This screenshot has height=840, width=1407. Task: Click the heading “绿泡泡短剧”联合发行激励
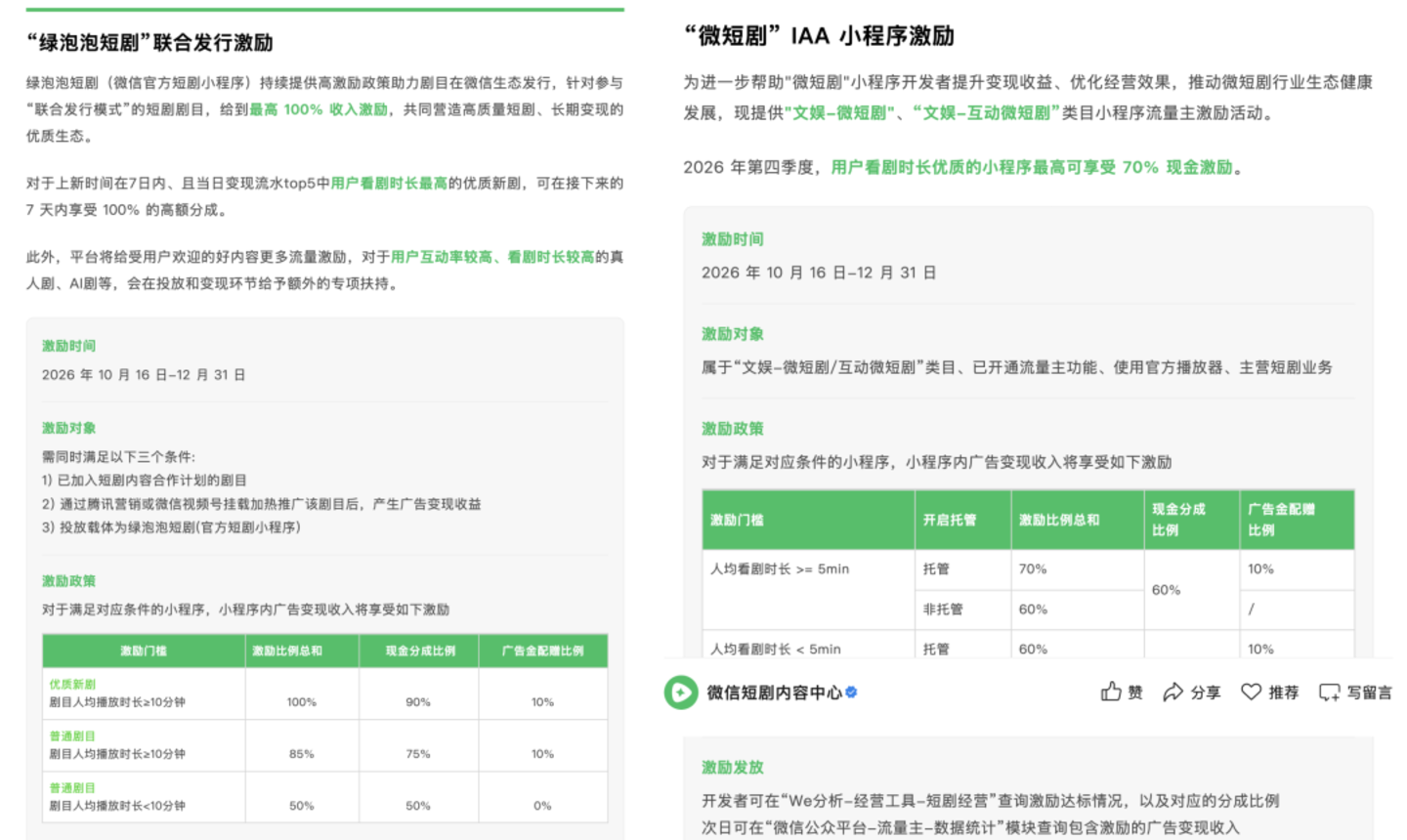coord(149,42)
